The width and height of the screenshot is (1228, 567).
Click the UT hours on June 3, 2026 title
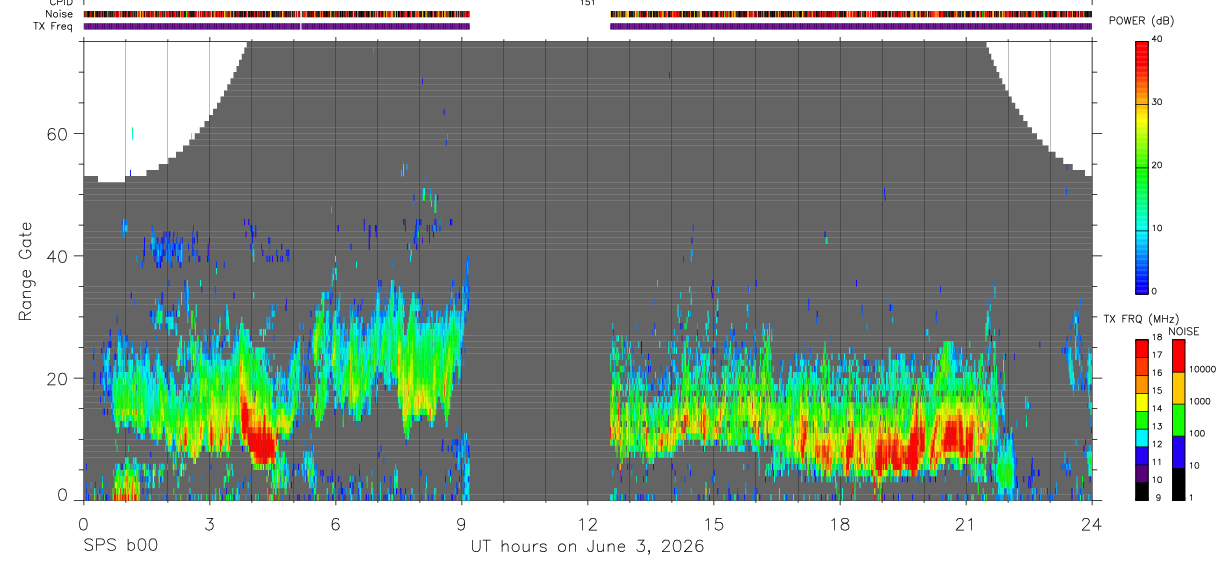click(x=587, y=547)
